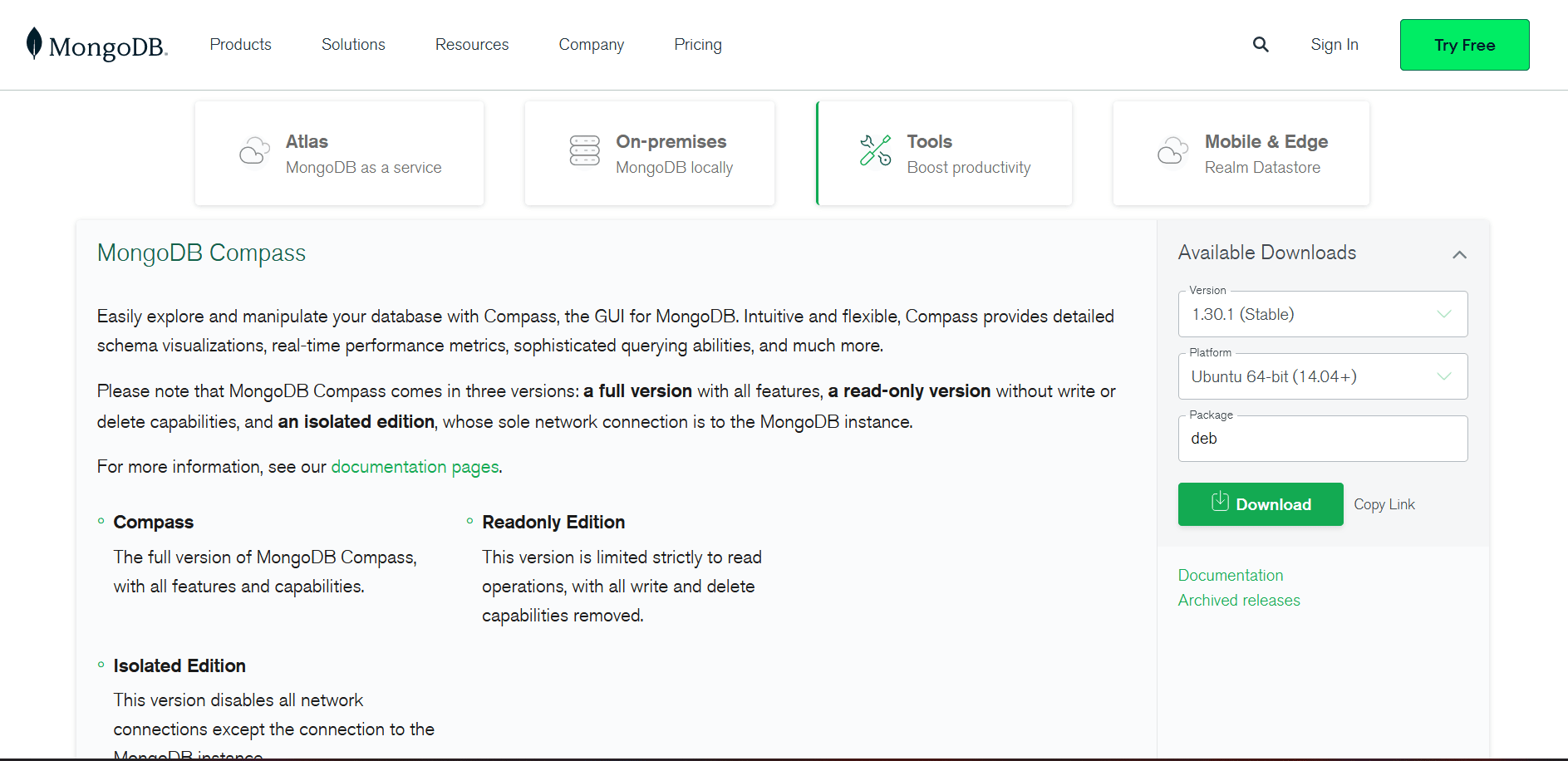The width and height of the screenshot is (1568, 761).
Task: Click the Mobile & Edge cloud icon
Action: tap(1172, 151)
